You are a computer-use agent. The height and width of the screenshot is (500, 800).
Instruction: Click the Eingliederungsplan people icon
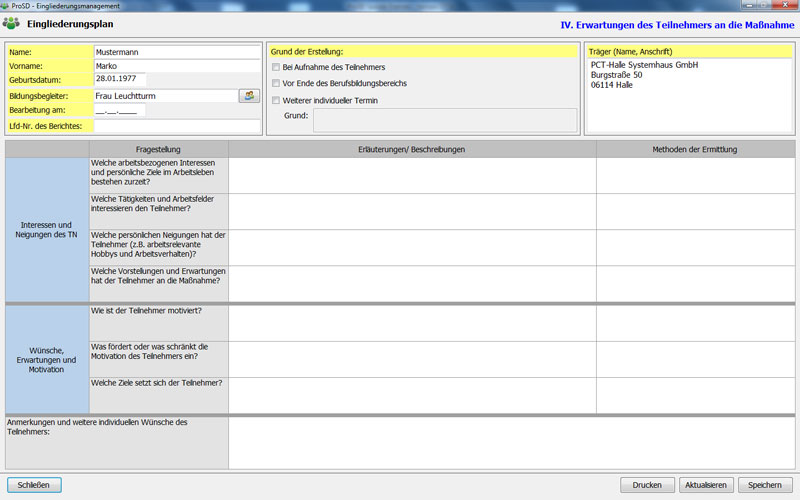12,23
